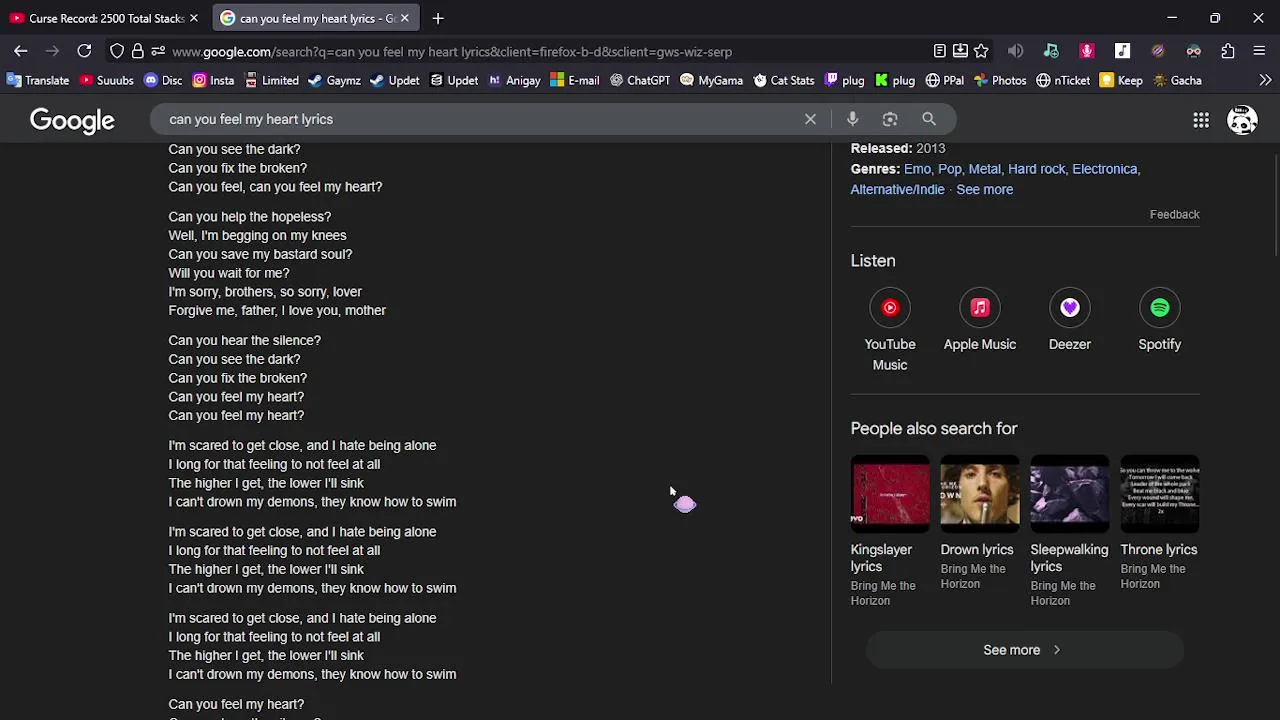Open the Gacha bookmark

[1177, 80]
